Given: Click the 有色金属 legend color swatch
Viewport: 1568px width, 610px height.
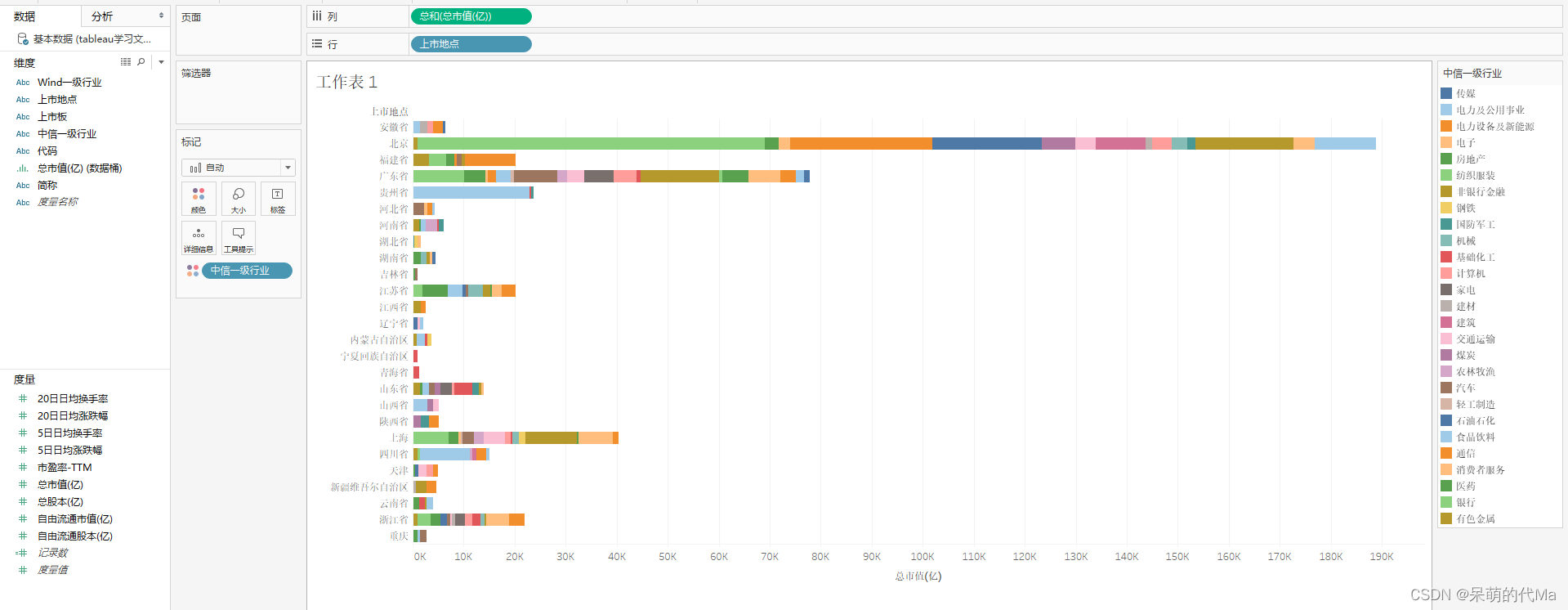Looking at the screenshot, I should coord(1446,518).
